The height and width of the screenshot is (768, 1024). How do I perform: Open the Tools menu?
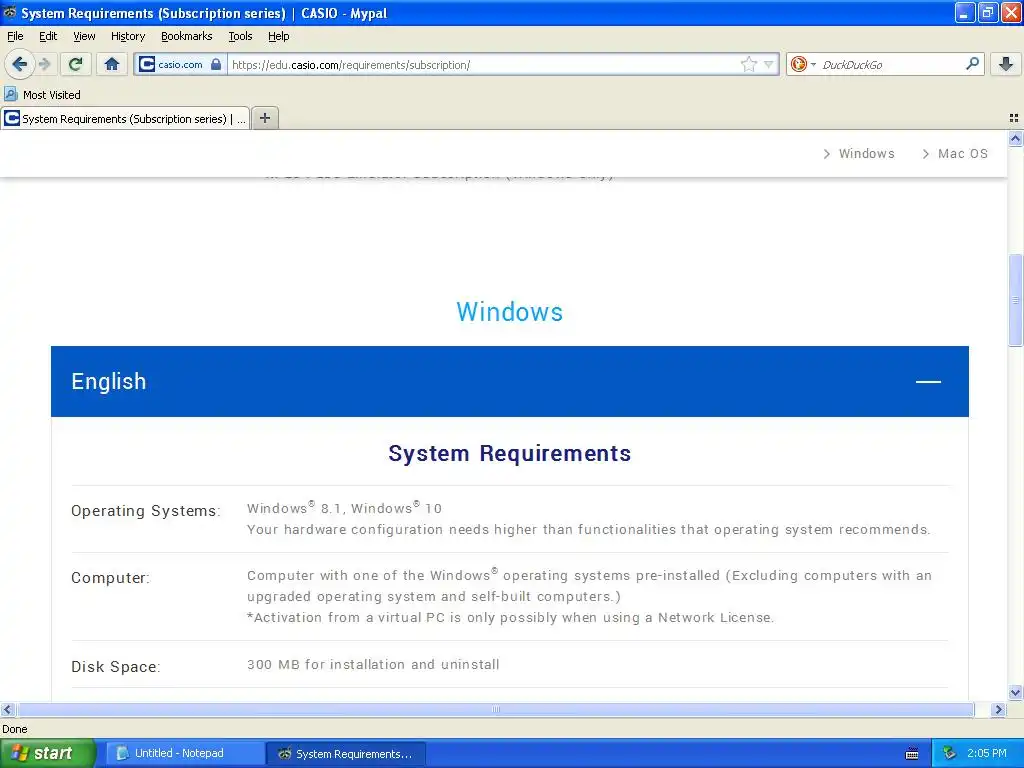240,36
